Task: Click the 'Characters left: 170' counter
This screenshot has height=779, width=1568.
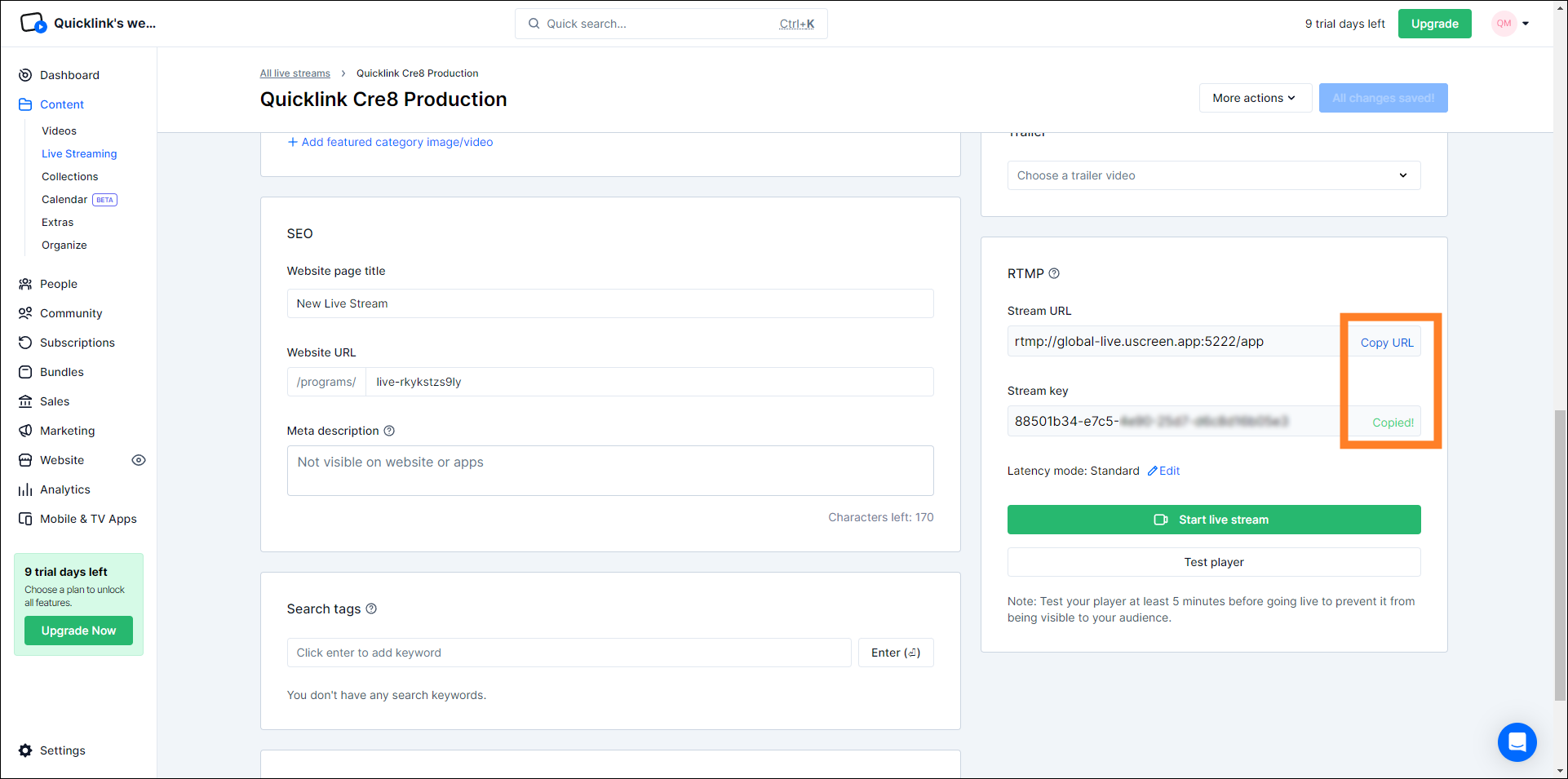Action: pos(880,517)
